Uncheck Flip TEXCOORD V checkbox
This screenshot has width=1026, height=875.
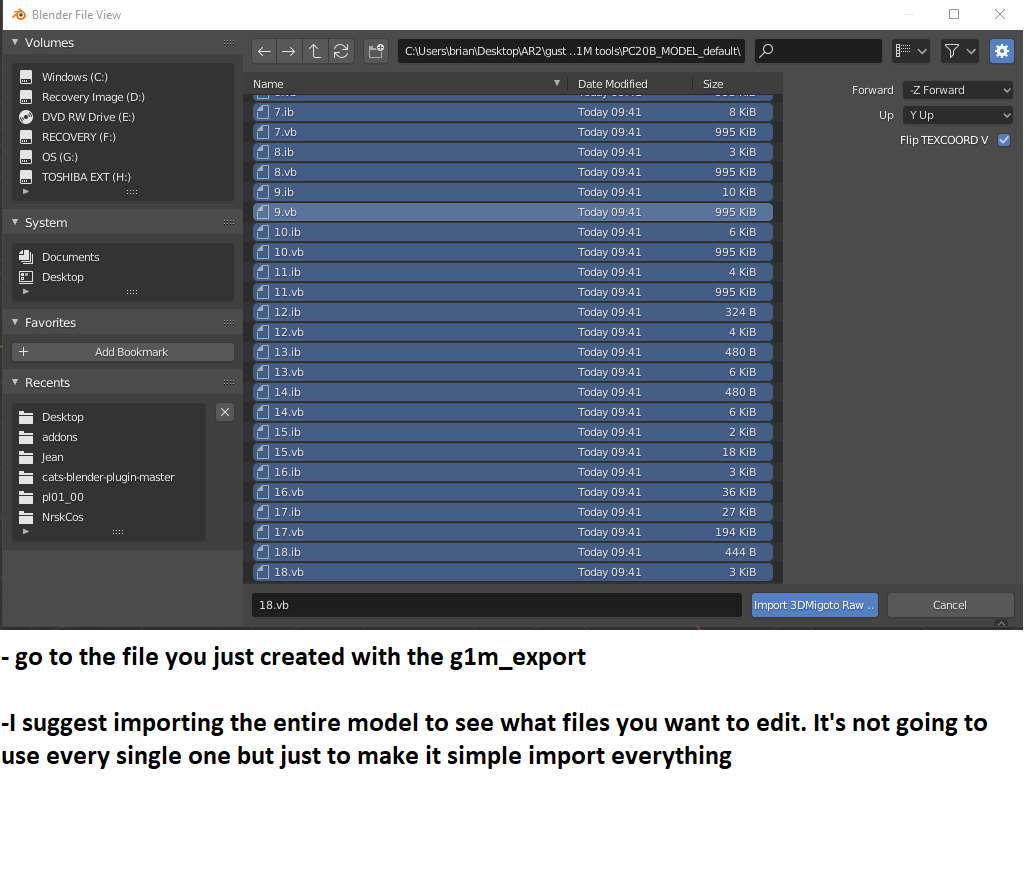1004,140
